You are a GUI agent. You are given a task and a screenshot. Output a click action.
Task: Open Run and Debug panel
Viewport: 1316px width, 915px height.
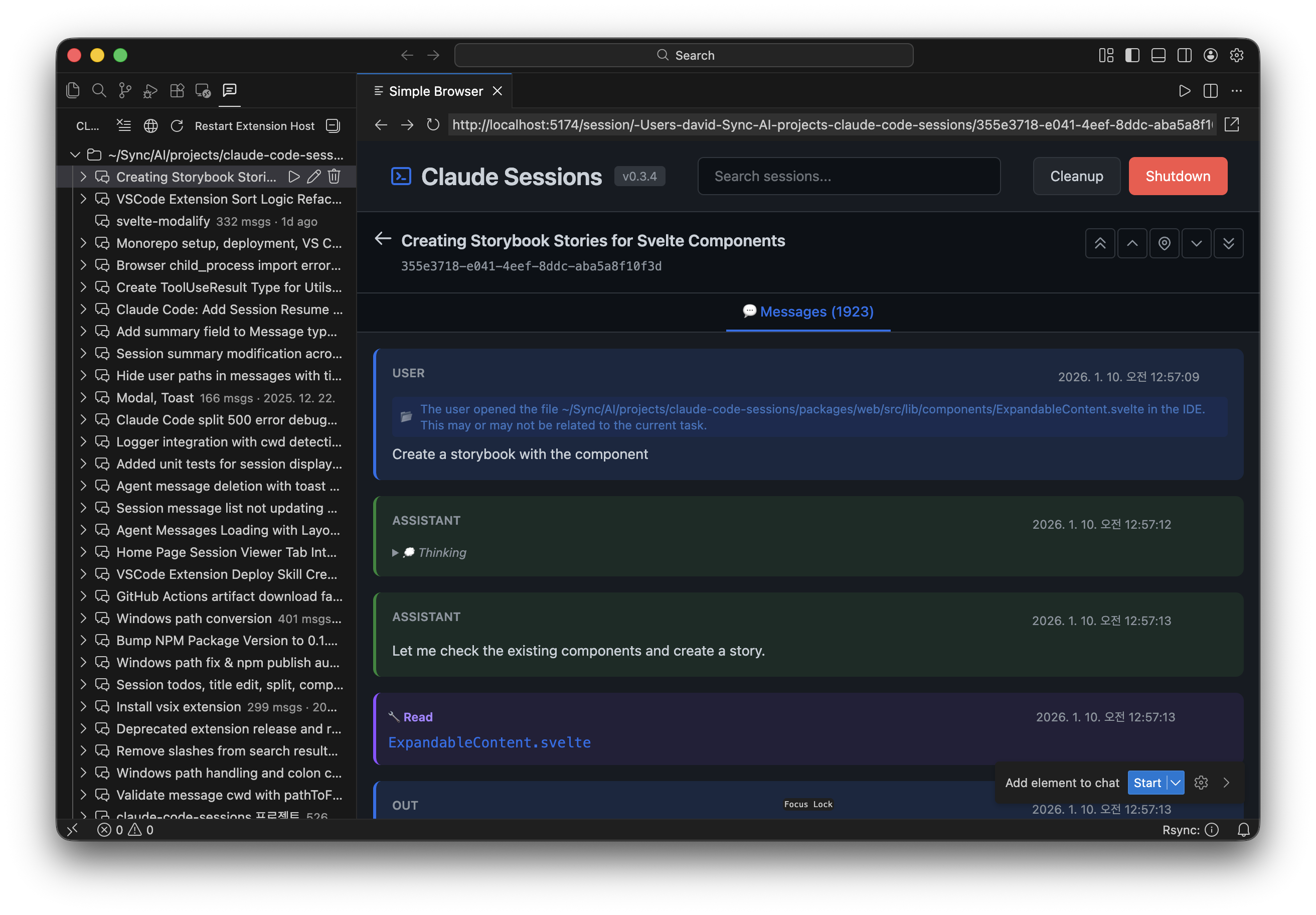pos(150,90)
